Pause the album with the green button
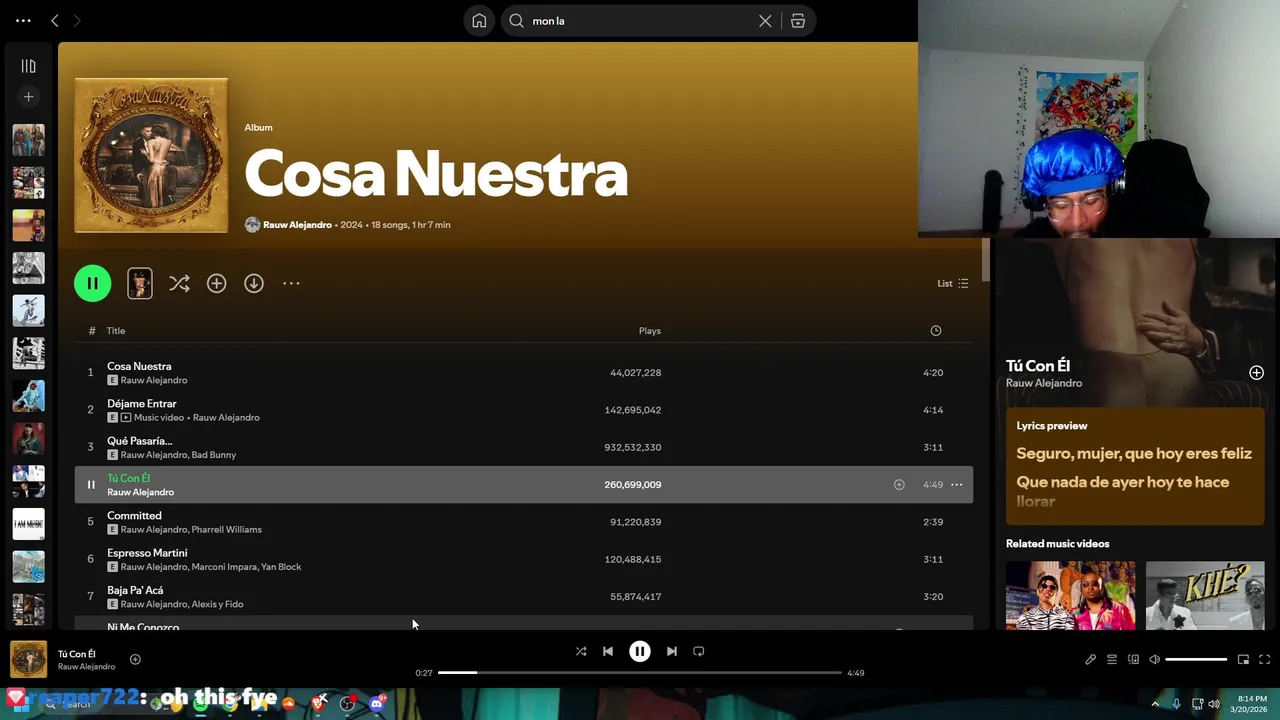This screenshot has width=1280, height=720. [x=92, y=283]
